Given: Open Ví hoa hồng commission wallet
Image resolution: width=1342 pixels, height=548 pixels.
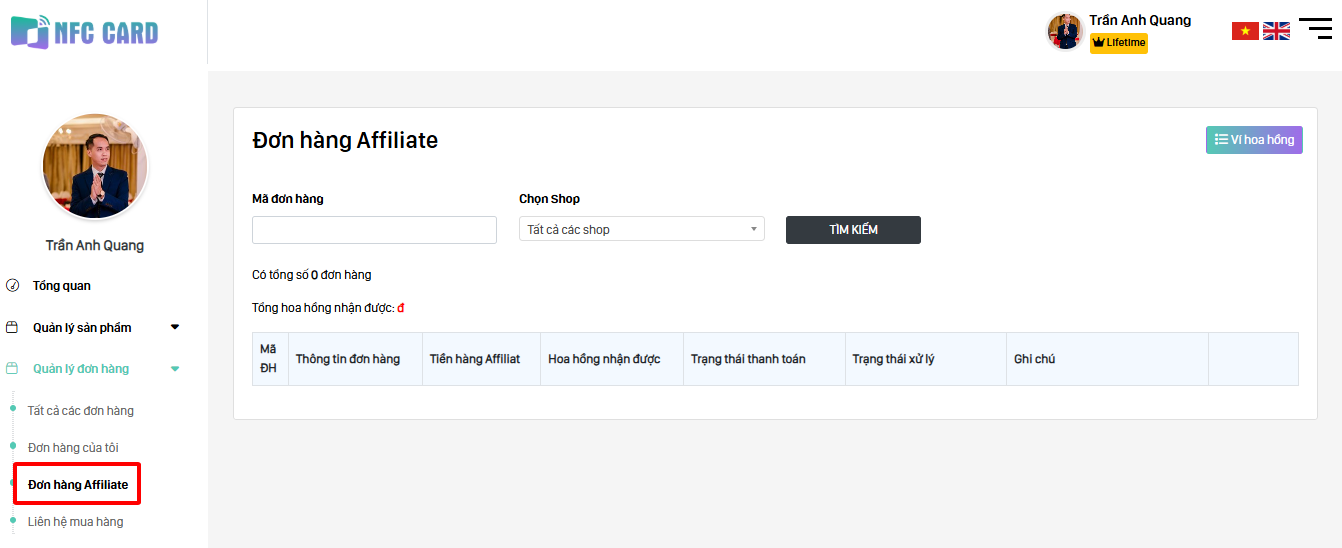Looking at the screenshot, I should [x=1254, y=140].
